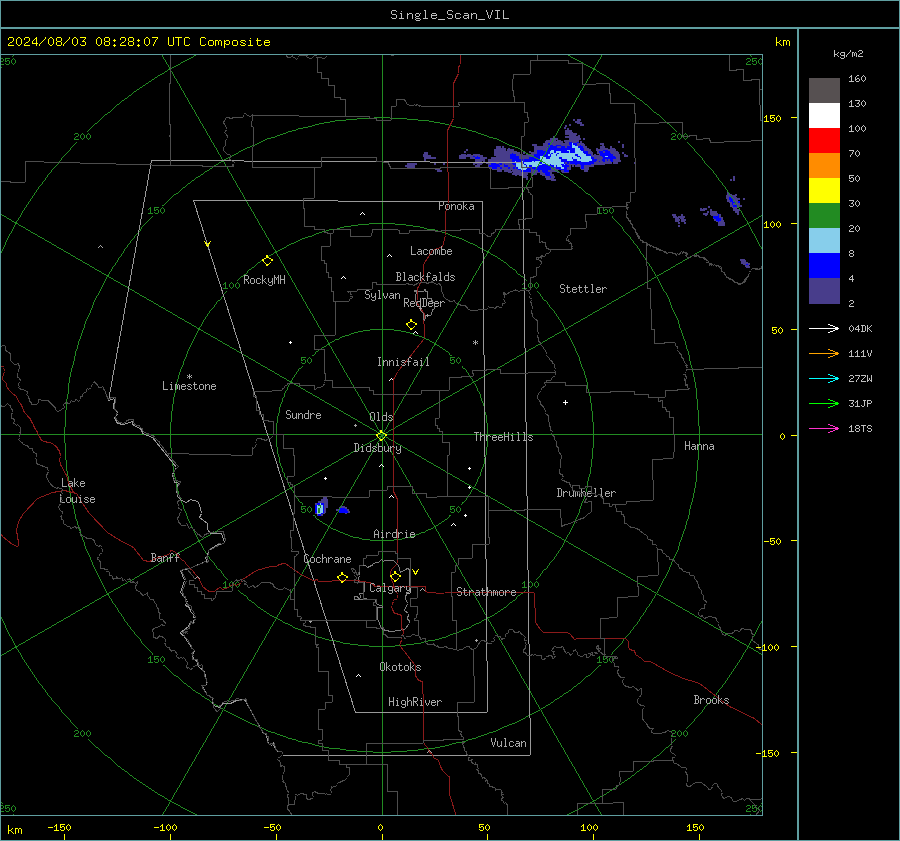900x841 pixels.
Task: Click the Airdrie city label
Action: 394,534
